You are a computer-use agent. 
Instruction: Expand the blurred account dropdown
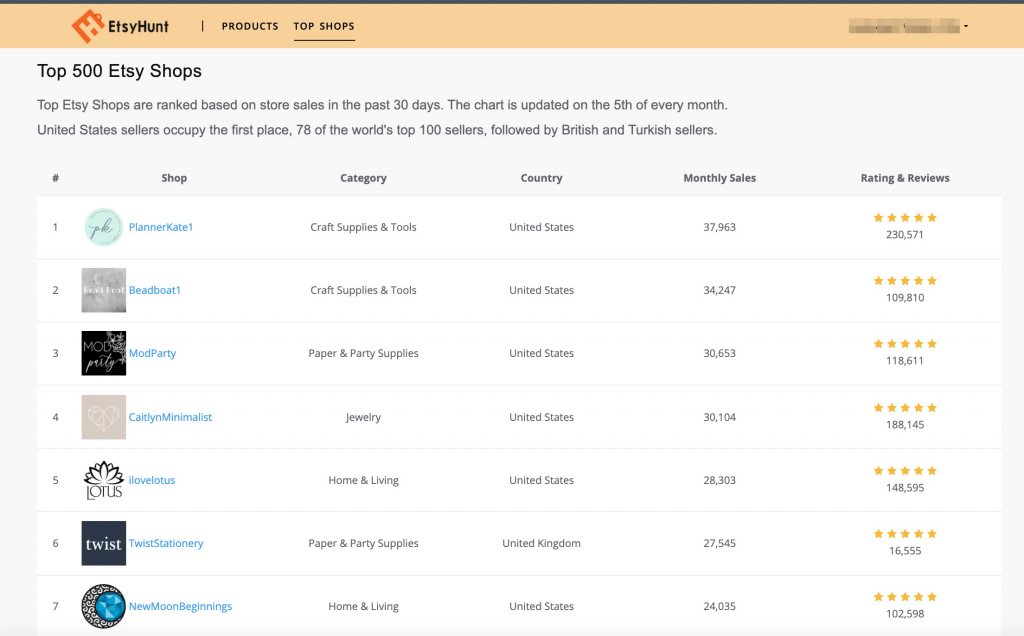(908, 26)
